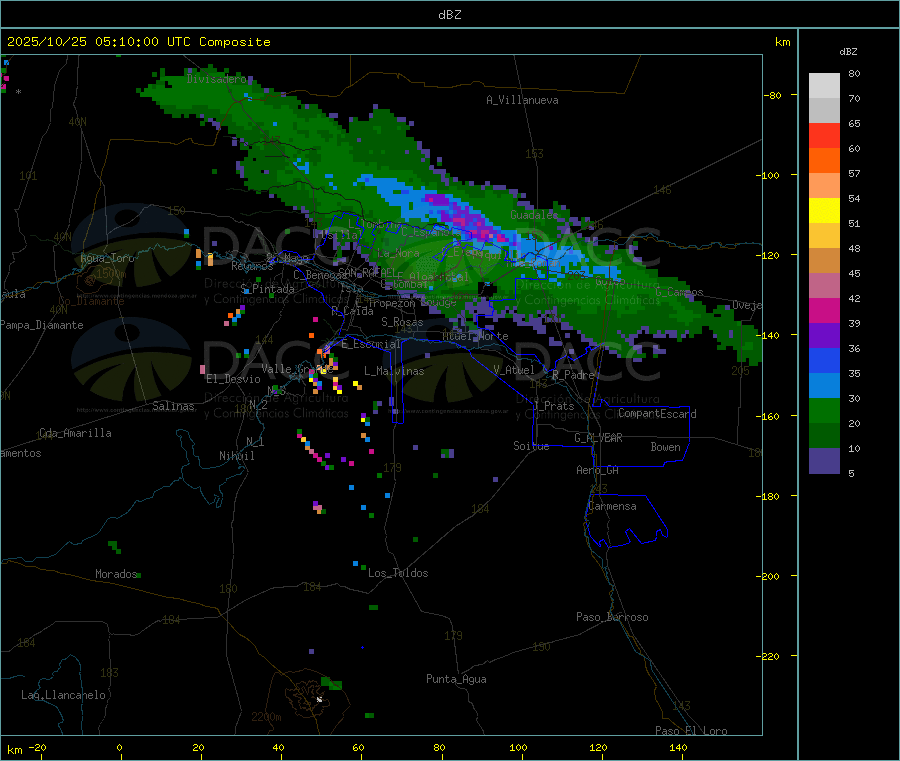Image resolution: width=900 pixels, height=761 pixels.
Task: Click the Divisadero map label
Action: click(x=216, y=79)
